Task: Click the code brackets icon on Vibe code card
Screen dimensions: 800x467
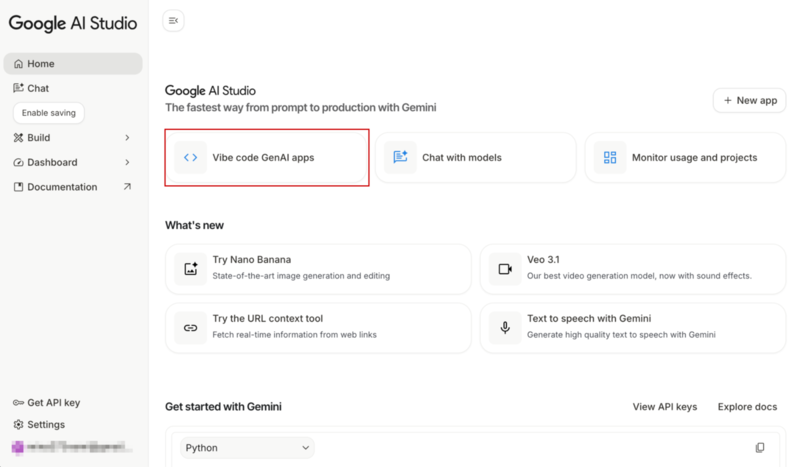Action: (x=190, y=158)
